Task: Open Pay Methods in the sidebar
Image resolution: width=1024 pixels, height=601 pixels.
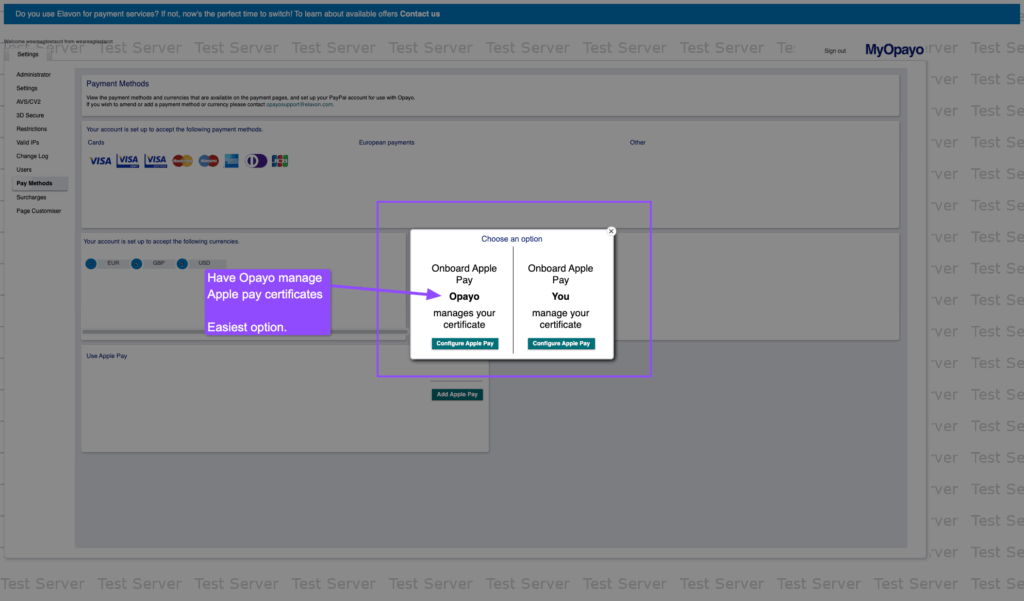Action: coord(34,184)
